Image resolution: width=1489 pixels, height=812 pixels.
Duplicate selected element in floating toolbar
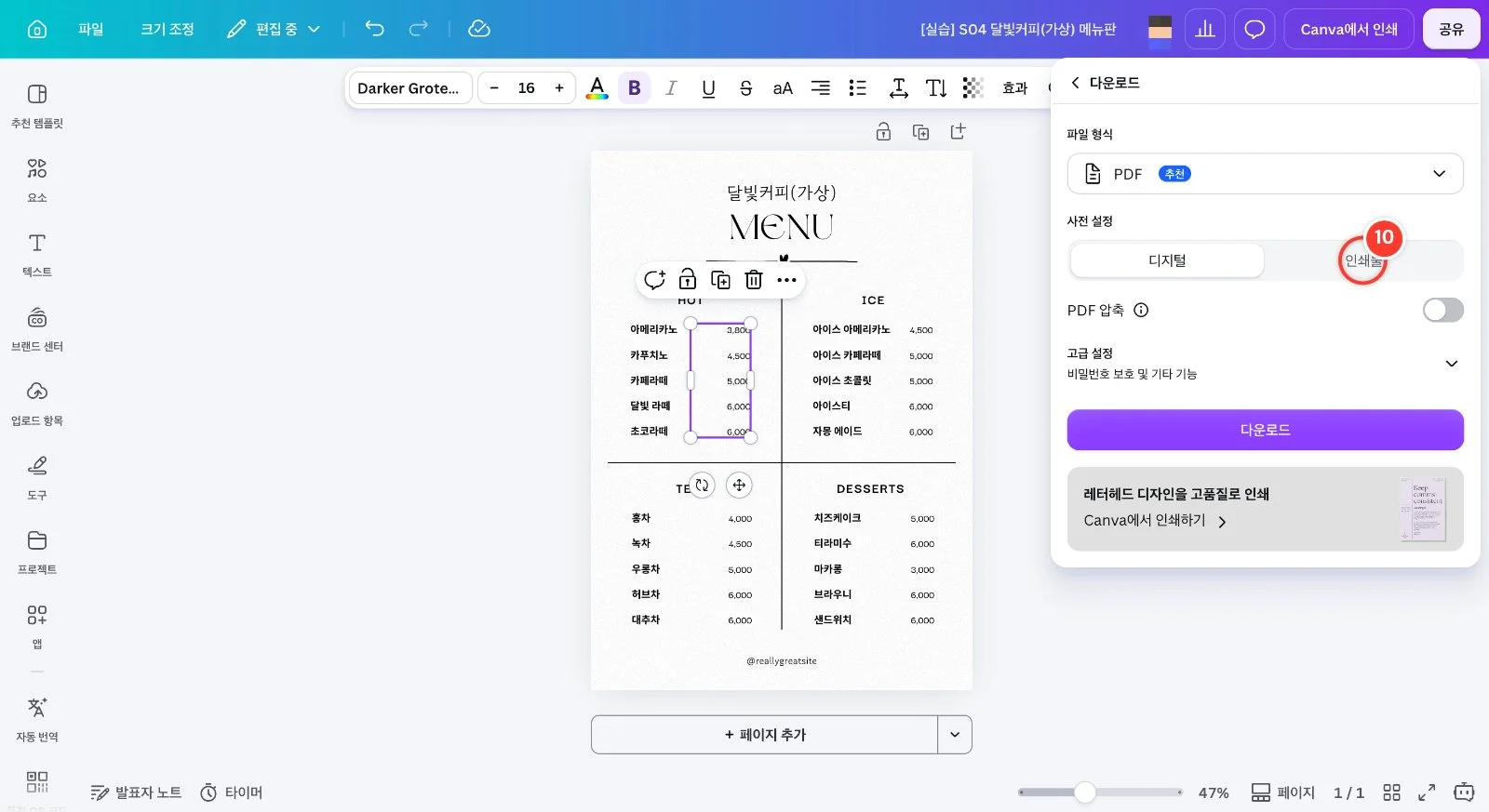coord(720,280)
